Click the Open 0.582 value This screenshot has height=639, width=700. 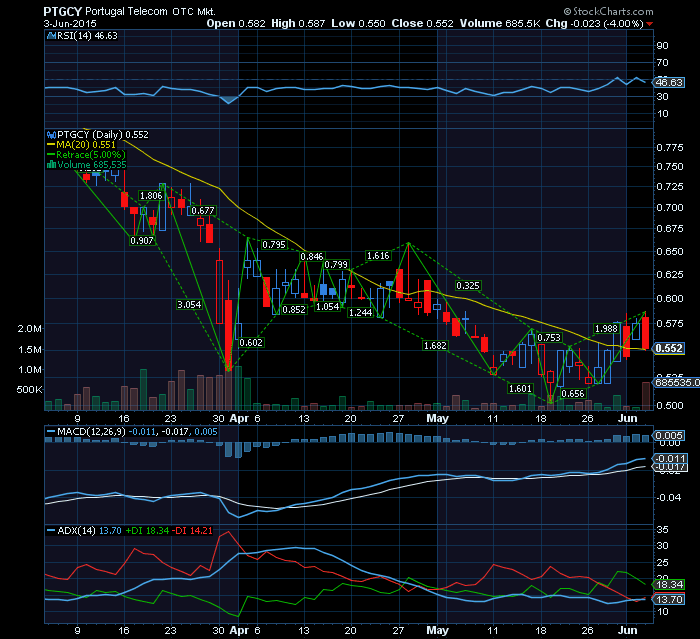pos(236,24)
